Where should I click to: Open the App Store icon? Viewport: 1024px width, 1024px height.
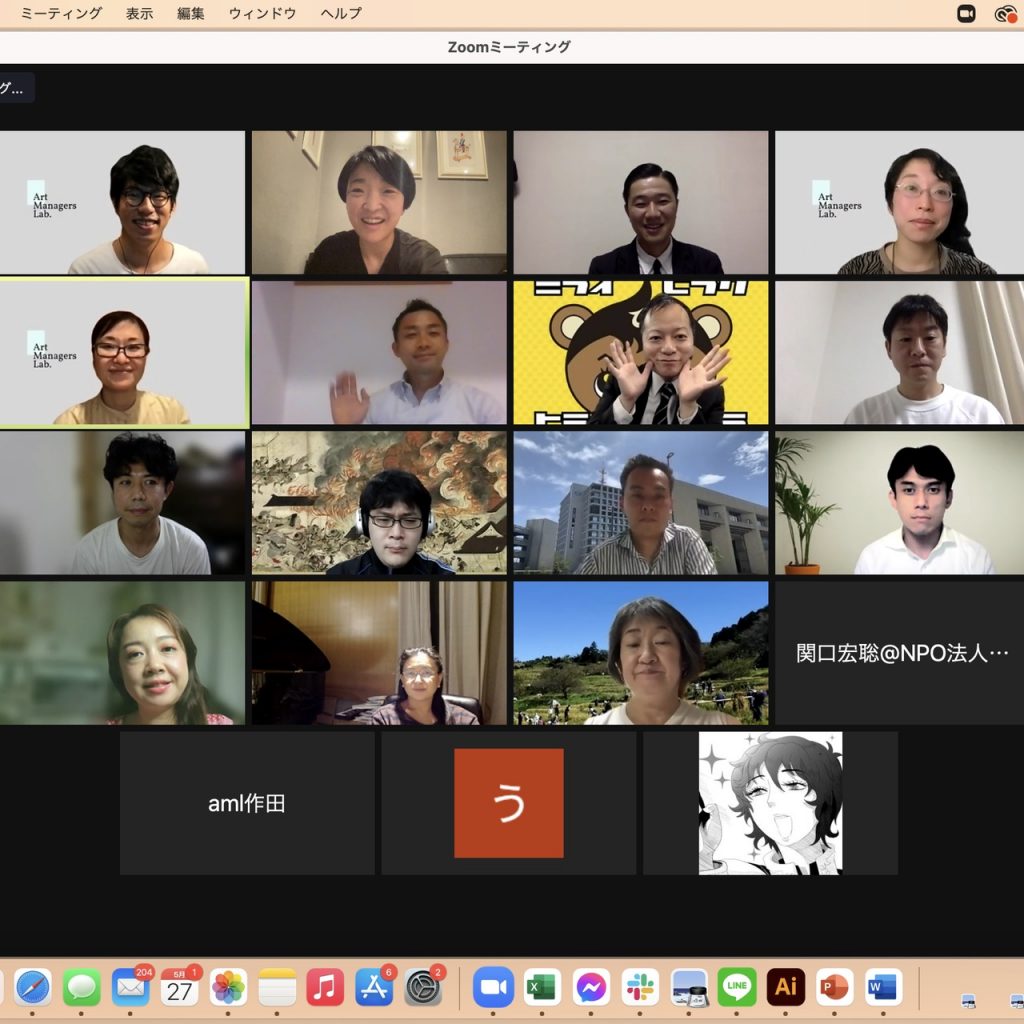pos(375,987)
